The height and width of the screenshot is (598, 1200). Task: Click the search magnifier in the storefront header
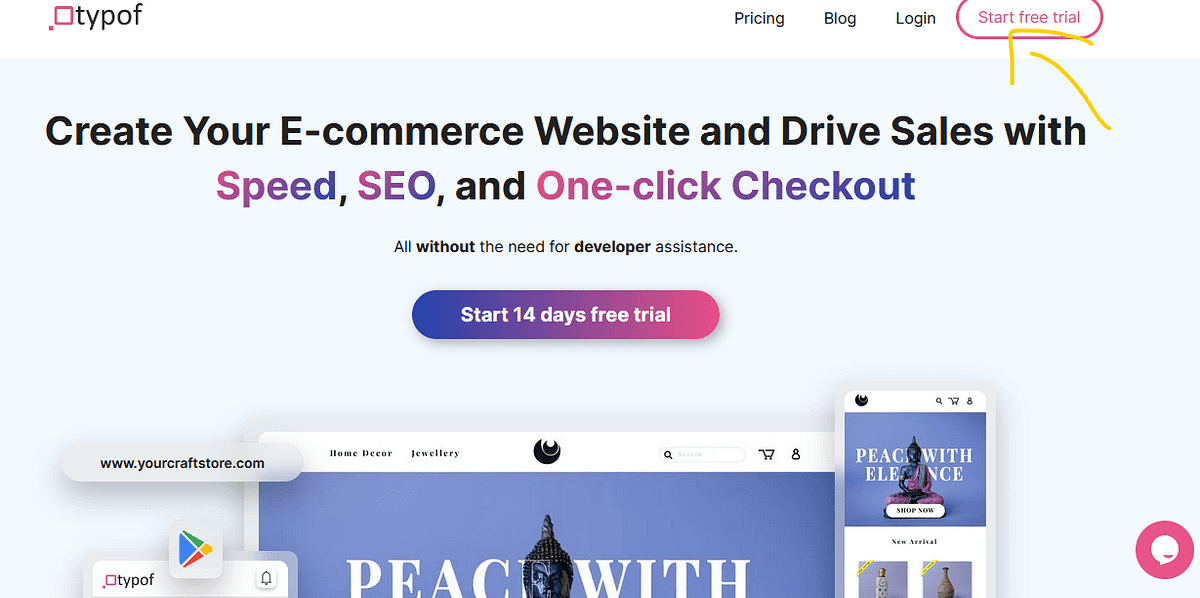[668, 454]
